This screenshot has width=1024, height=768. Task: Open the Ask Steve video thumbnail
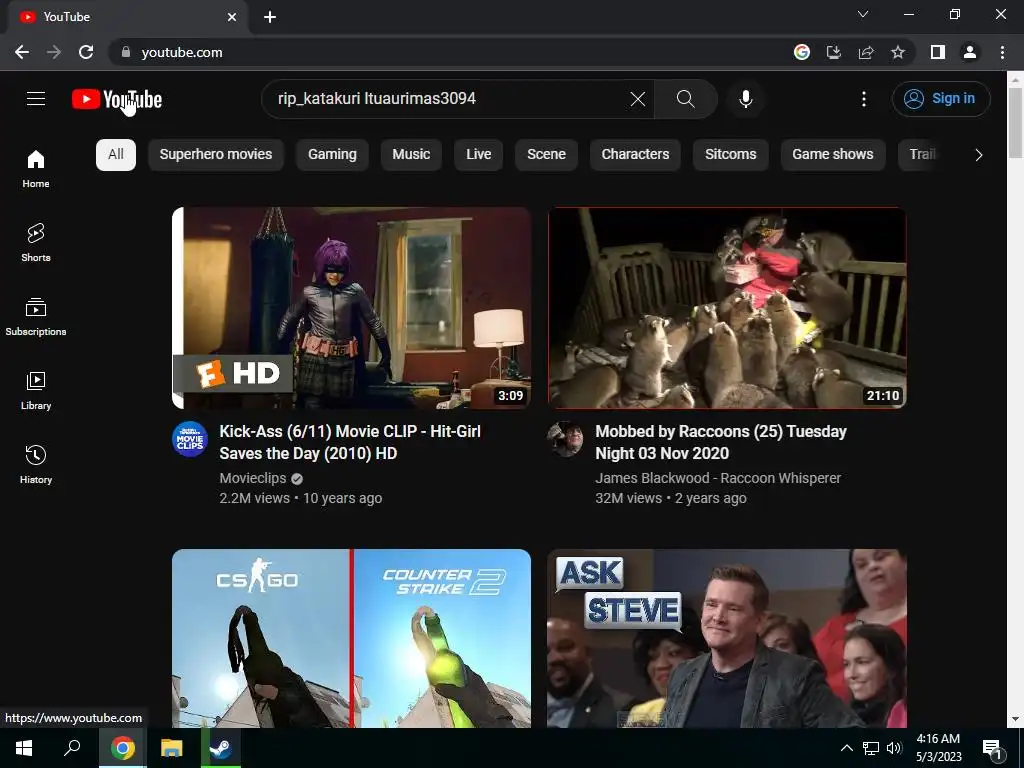tap(727, 638)
